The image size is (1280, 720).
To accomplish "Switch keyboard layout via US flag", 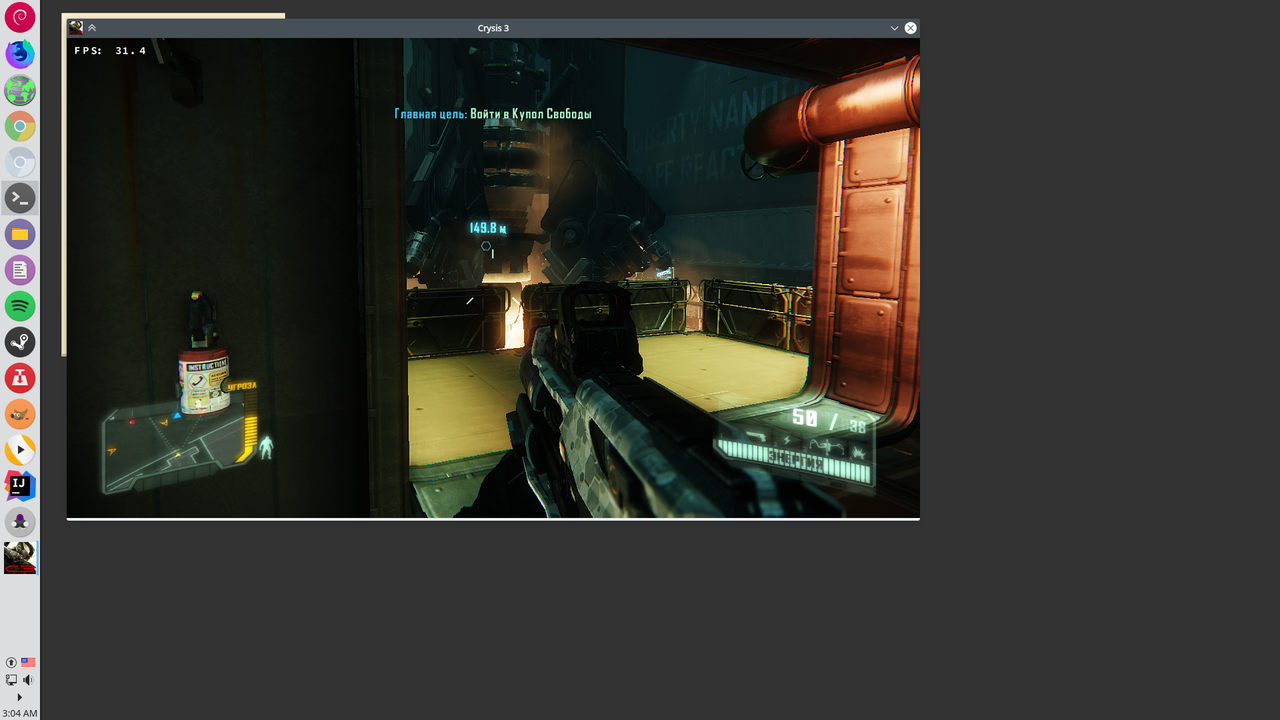I will pyautogui.click(x=28, y=662).
